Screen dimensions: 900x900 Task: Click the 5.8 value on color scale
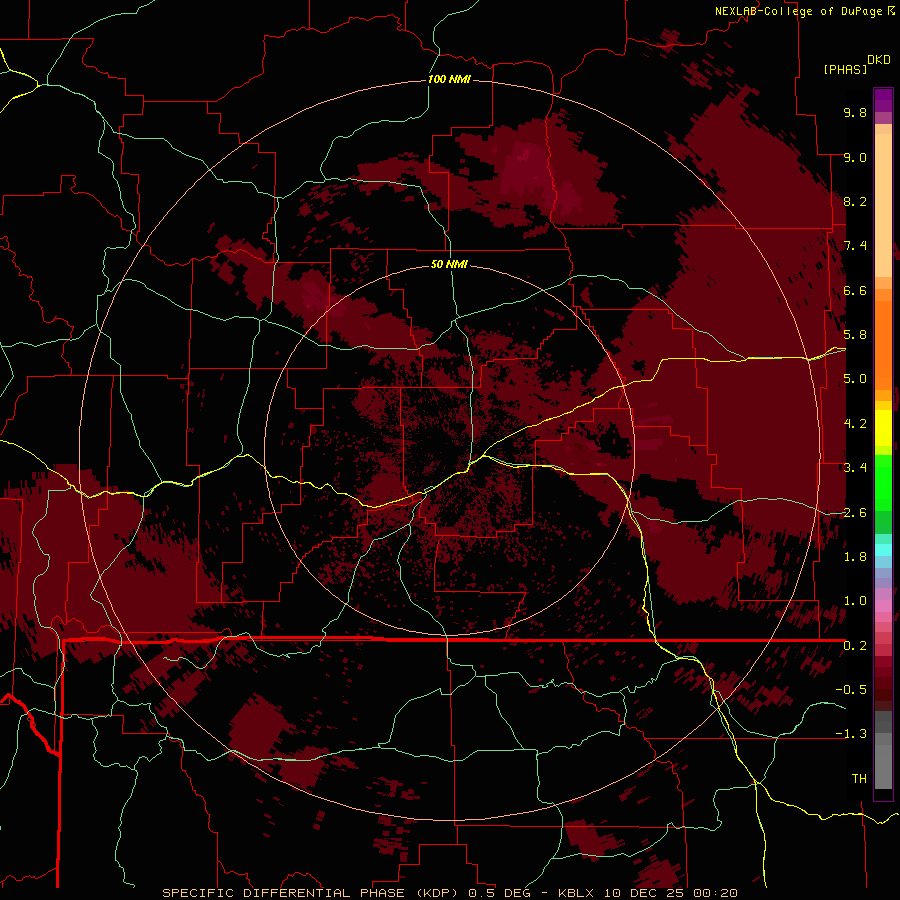pos(855,335)
